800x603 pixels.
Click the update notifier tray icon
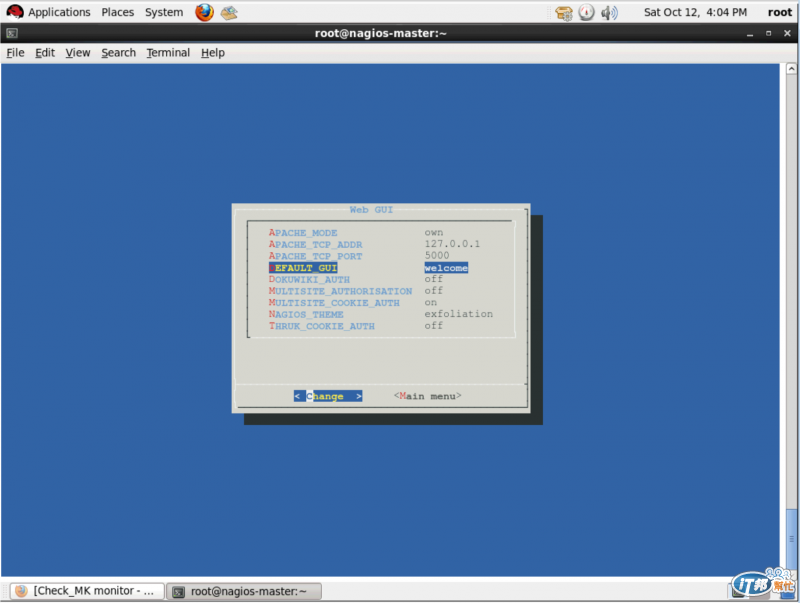pyautogui.click(x=586, y=12)
